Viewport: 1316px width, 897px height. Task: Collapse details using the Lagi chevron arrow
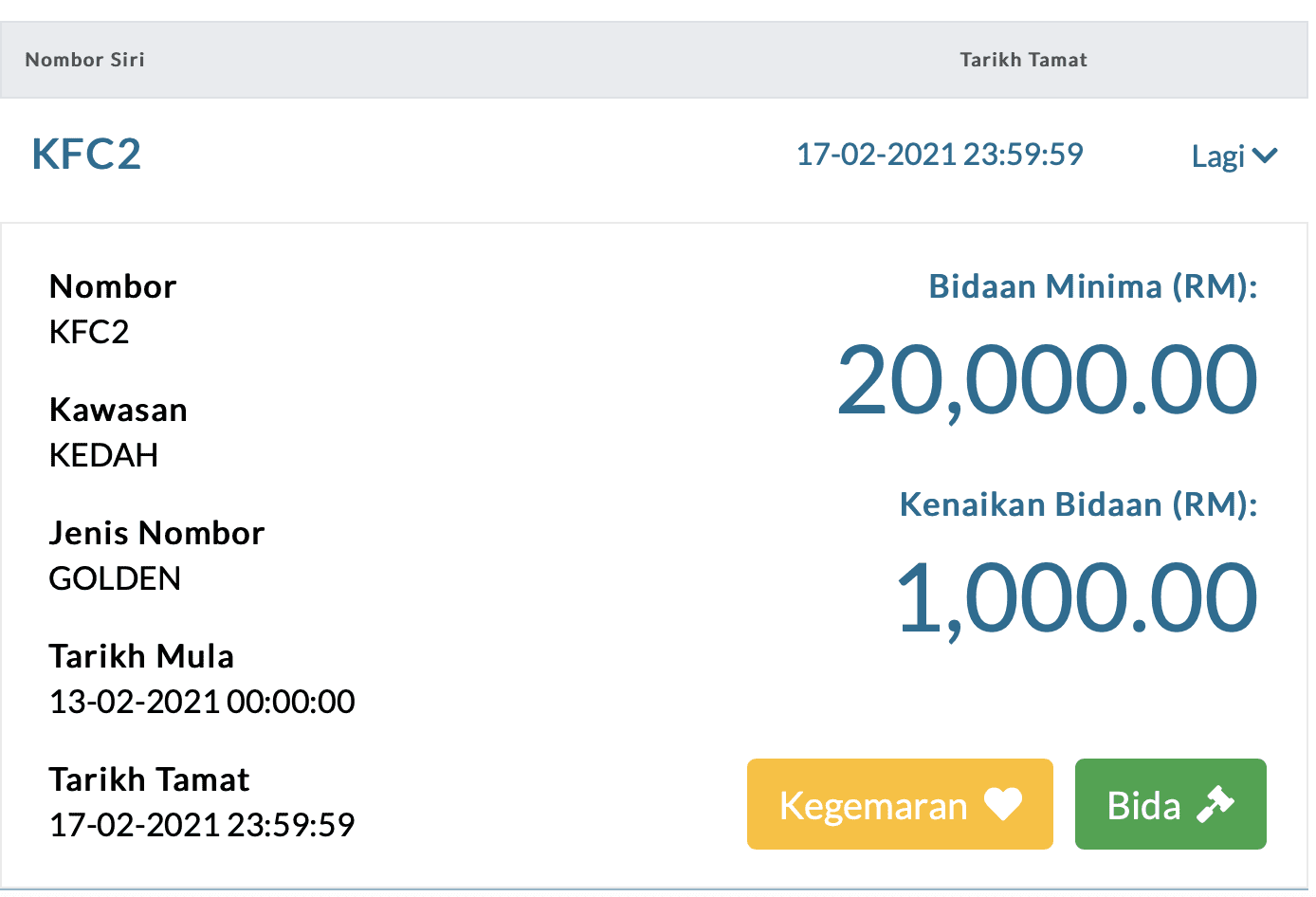[x=1265, y=156]
